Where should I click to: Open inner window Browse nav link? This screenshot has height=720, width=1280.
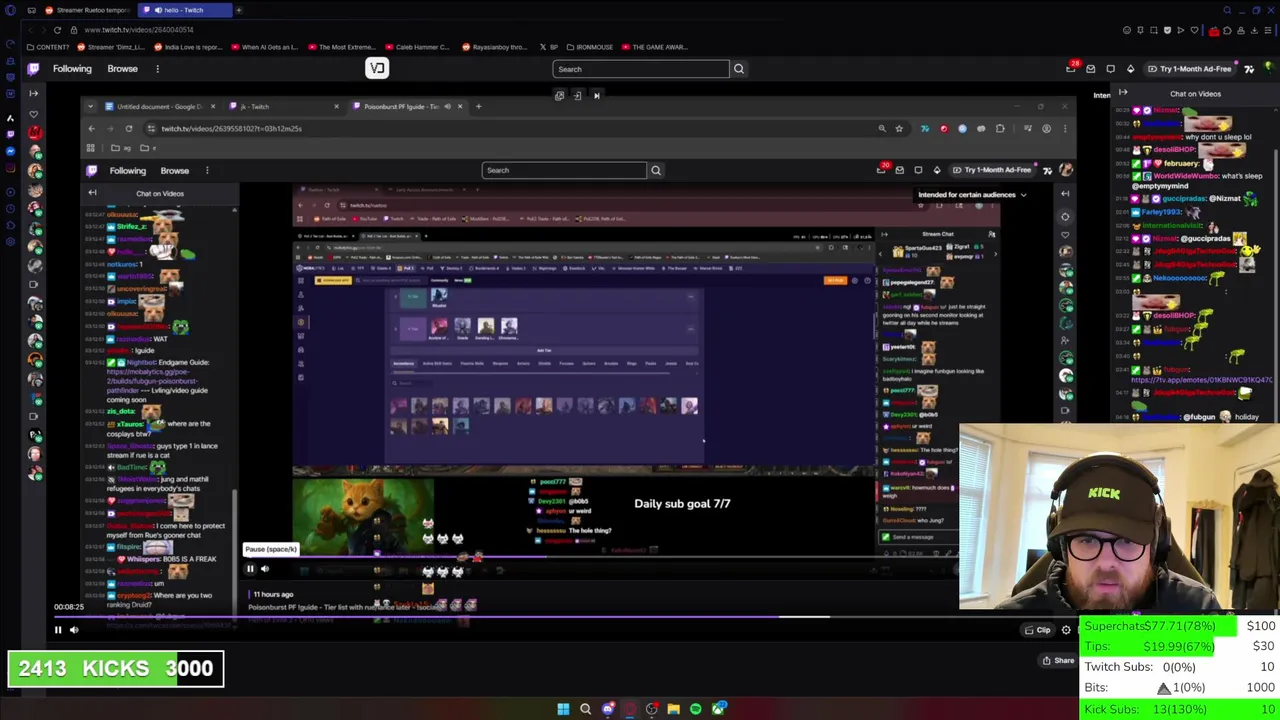coord(174,170)
